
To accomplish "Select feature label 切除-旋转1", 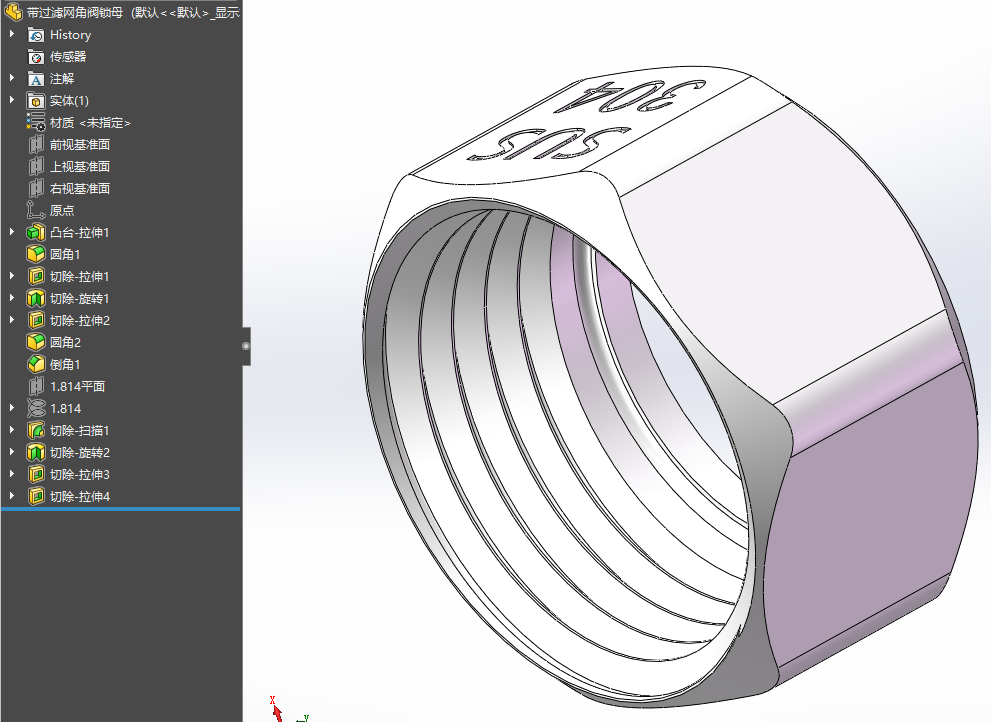I will pyautogui.click(x=80, y=298).
